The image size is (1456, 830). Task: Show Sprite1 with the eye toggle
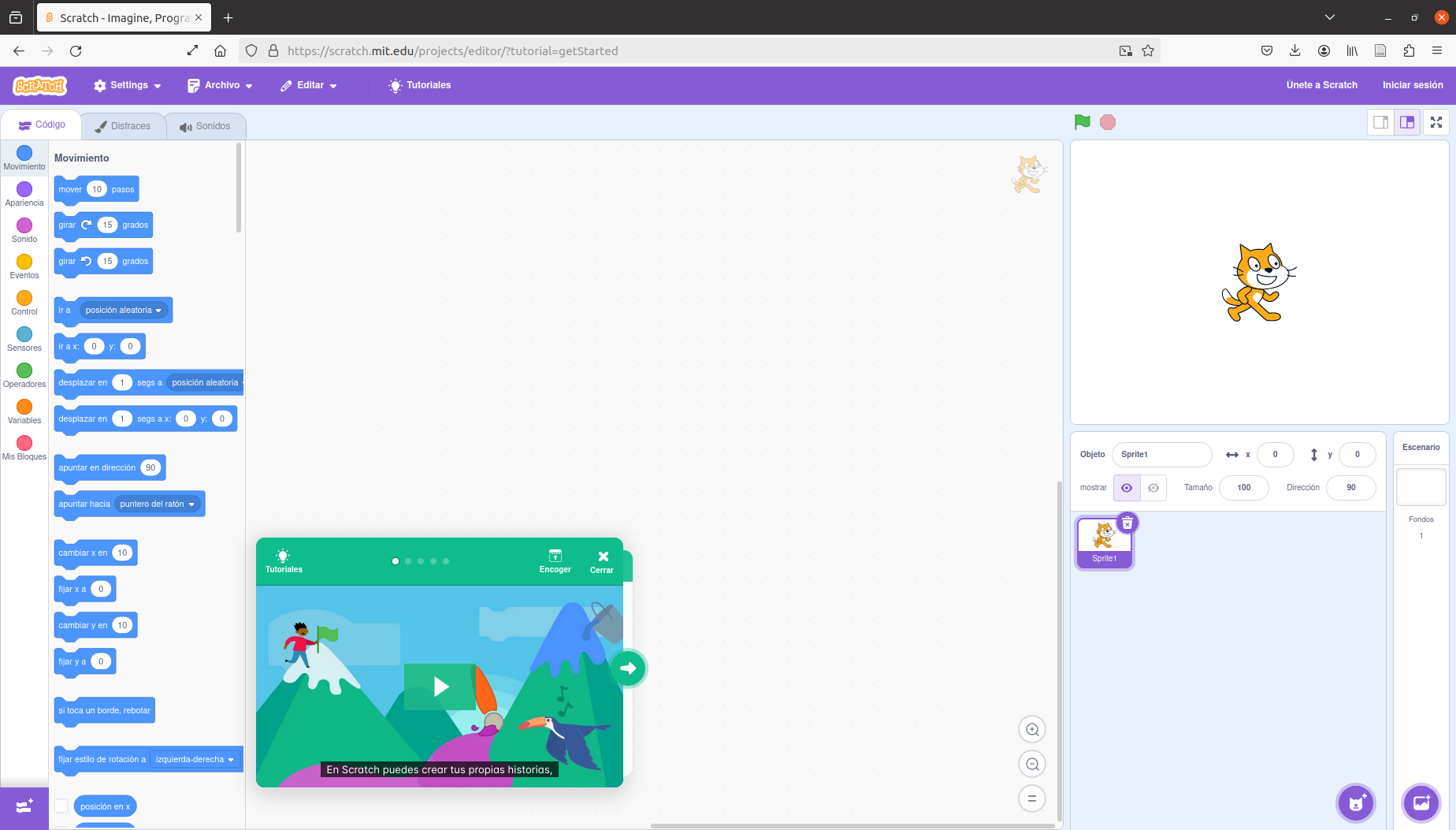(1126, 487)
